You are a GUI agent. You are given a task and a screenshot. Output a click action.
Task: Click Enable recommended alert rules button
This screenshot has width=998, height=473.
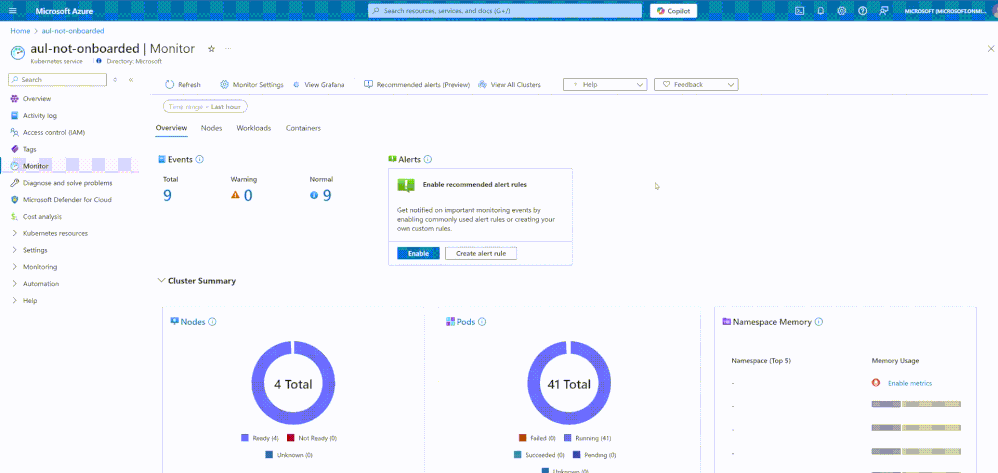pyautogui.click(x=418, y=253)
